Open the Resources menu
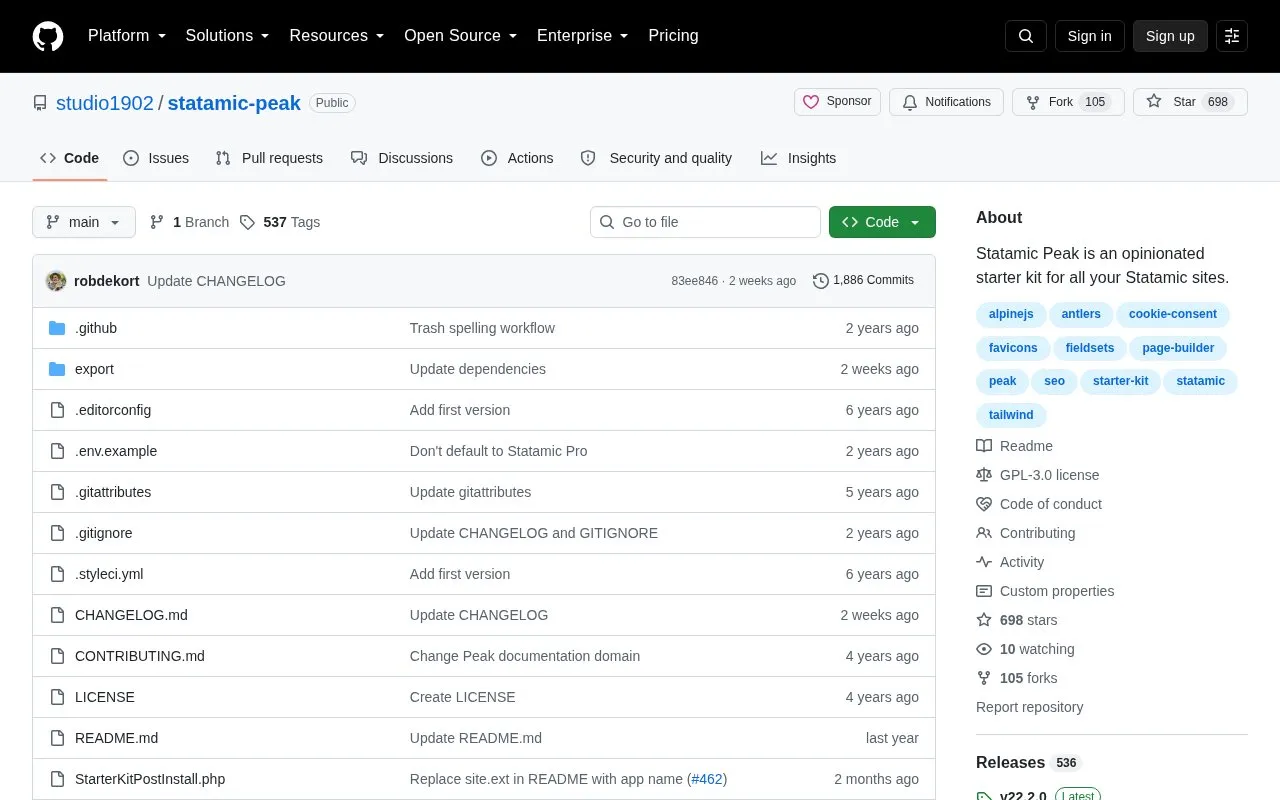 coord(337,36)
